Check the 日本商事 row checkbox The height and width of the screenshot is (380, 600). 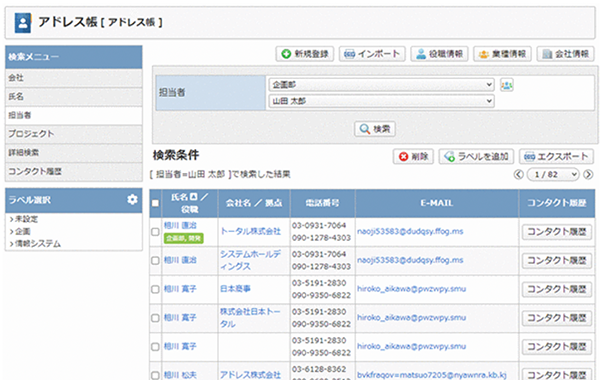(x=155, y=289)
